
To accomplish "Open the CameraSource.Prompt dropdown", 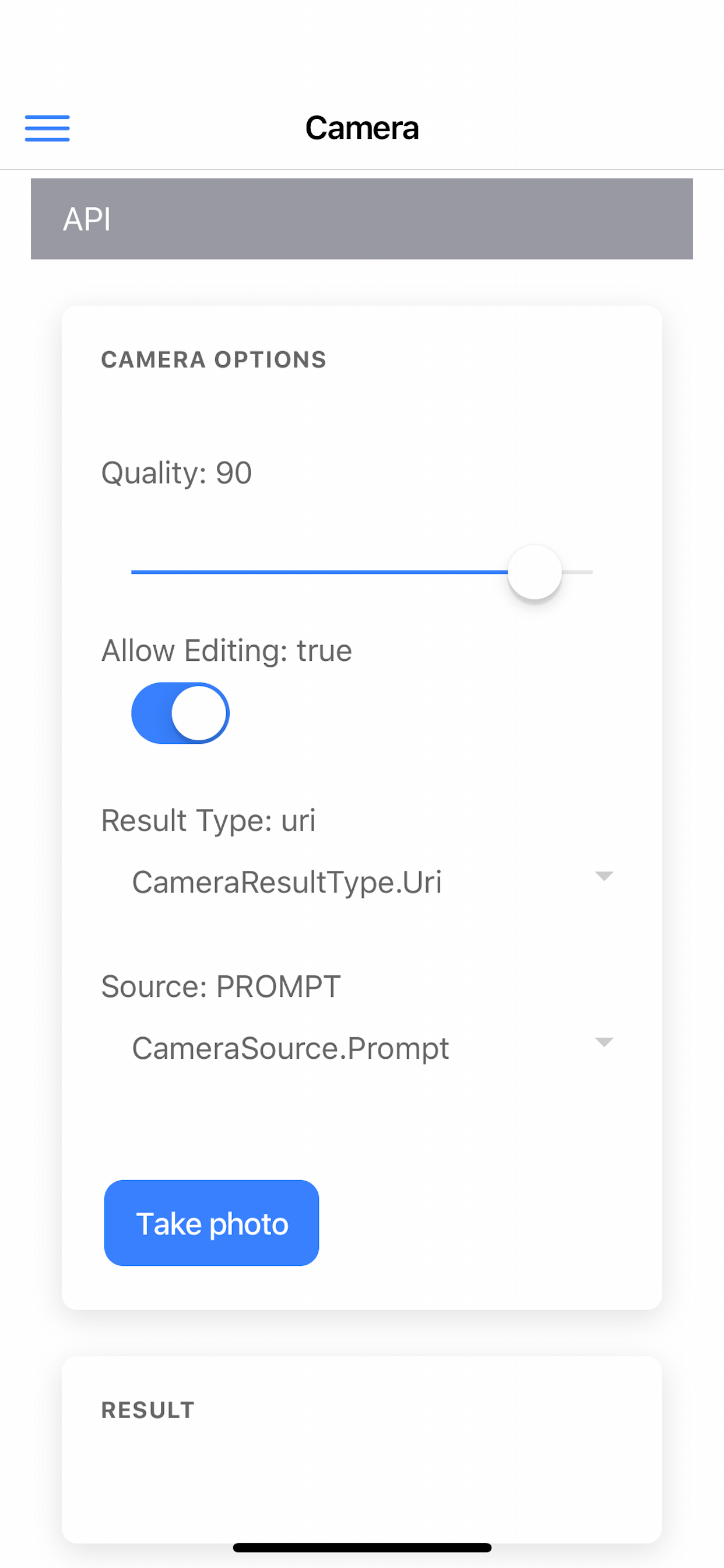I will (365, 1047).
